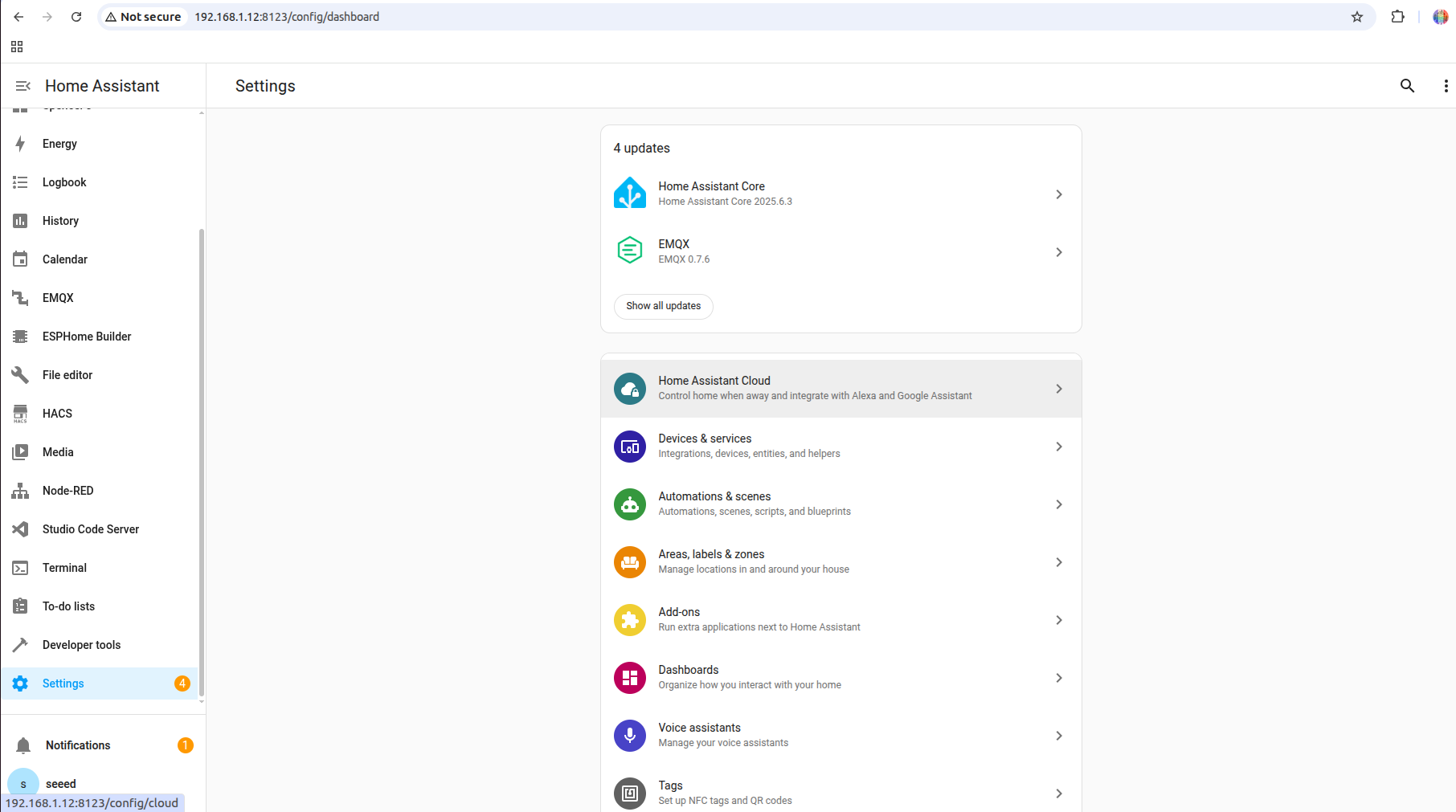Collapse sidebar with the hamburger menu icon

[x=23, y=86]
